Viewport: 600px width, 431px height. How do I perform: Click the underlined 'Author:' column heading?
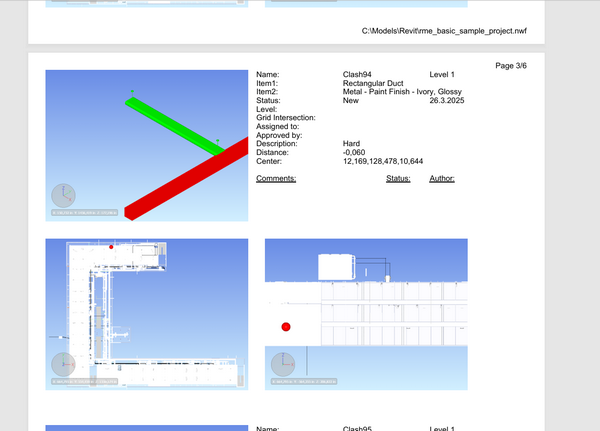(x=442, y=178)
